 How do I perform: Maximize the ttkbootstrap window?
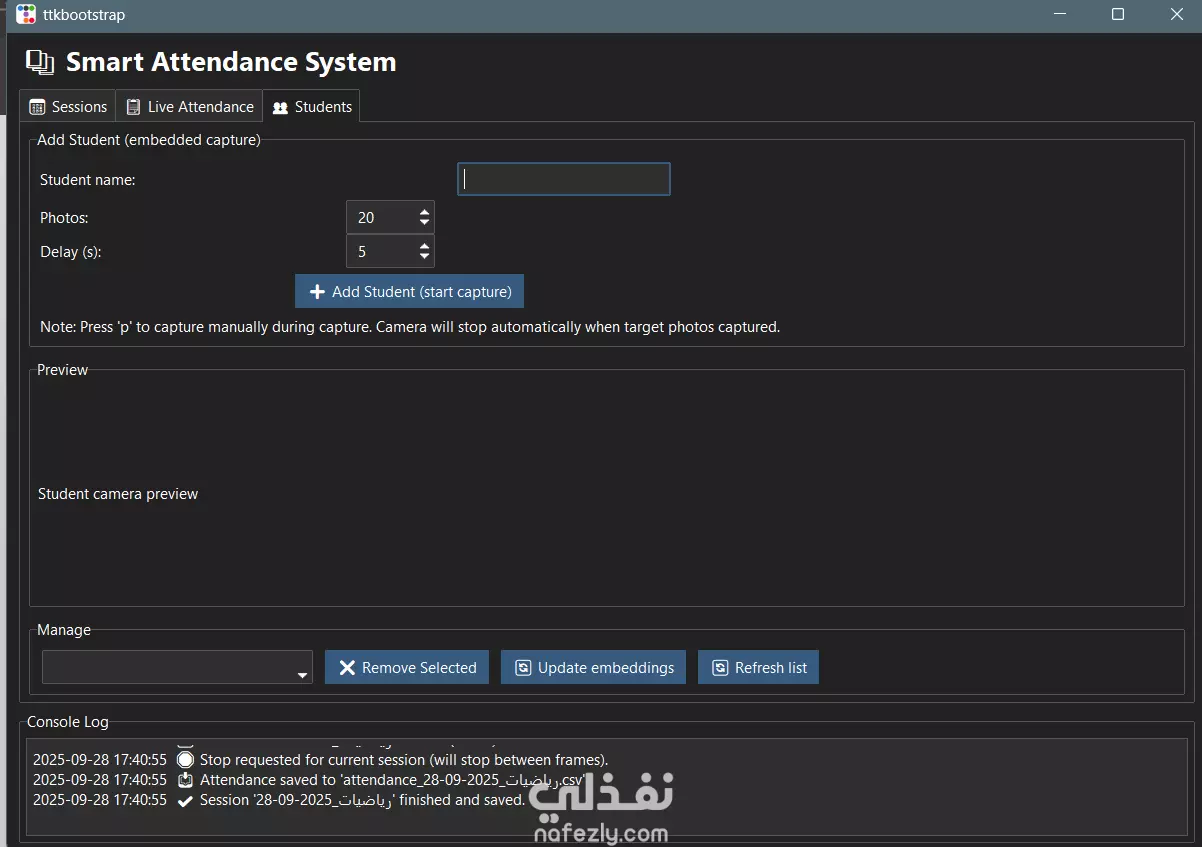(1118, 15)
